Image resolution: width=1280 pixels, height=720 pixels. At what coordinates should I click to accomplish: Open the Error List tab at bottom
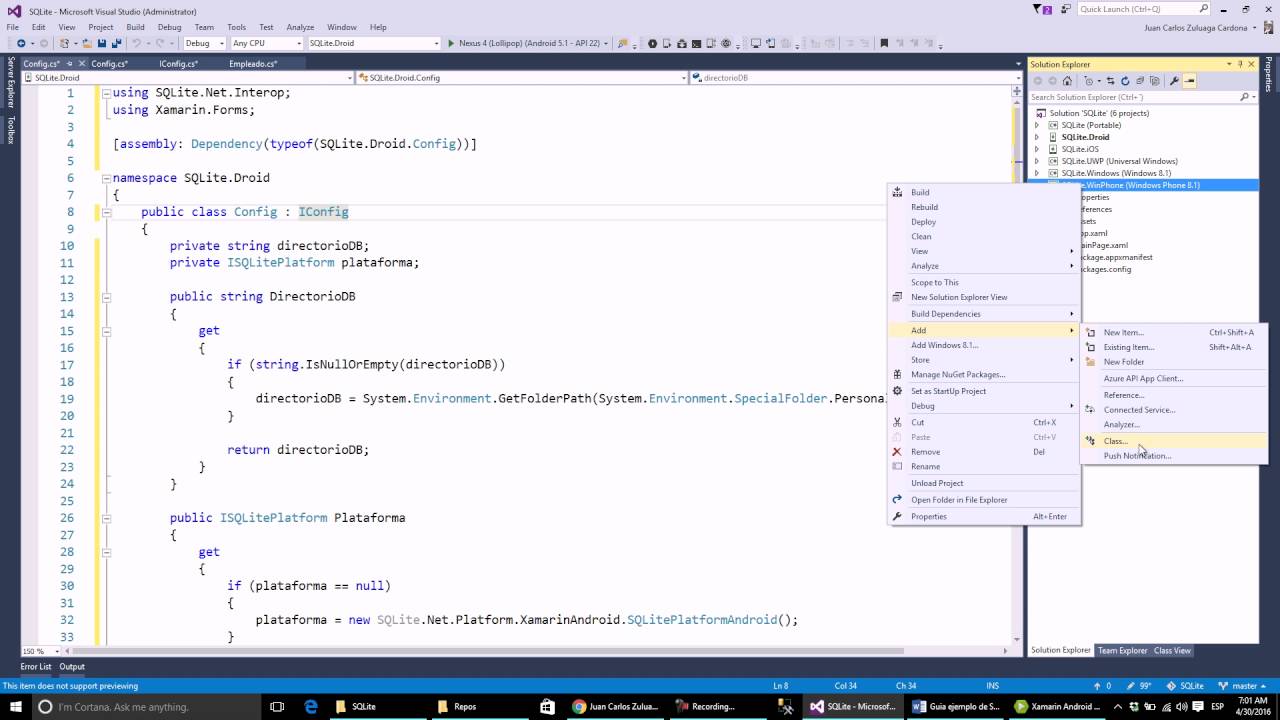(x=36, y=666)
